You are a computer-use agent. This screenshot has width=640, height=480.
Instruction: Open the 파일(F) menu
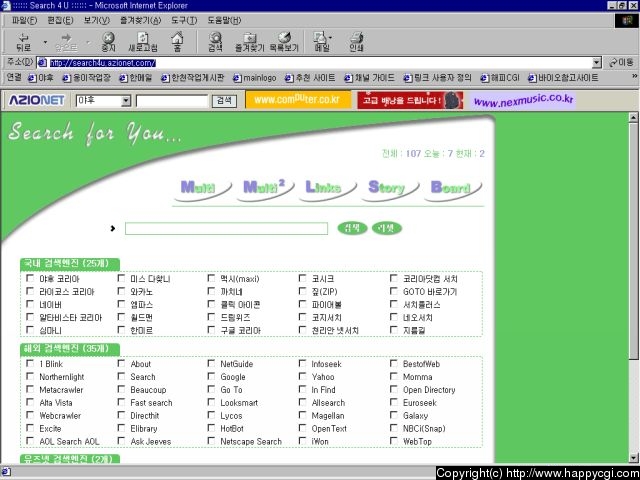pos(24,20)
